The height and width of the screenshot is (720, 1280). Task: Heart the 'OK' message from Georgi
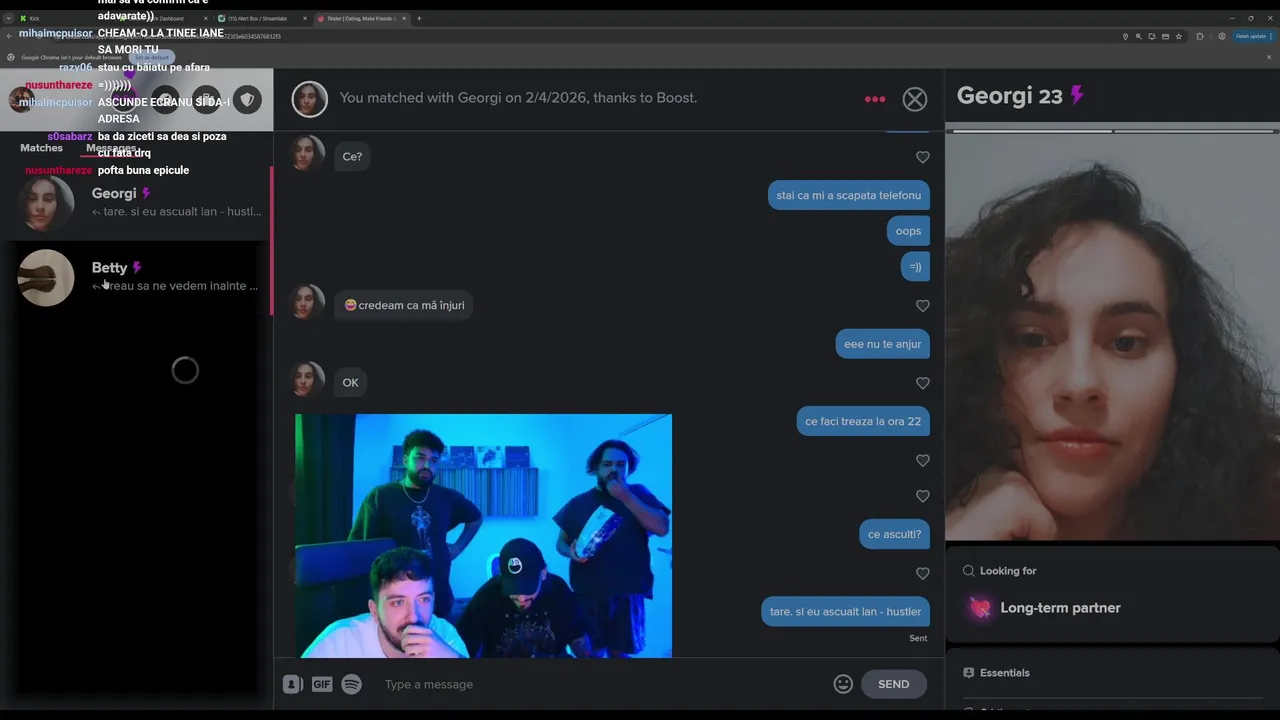pos(923,383)
